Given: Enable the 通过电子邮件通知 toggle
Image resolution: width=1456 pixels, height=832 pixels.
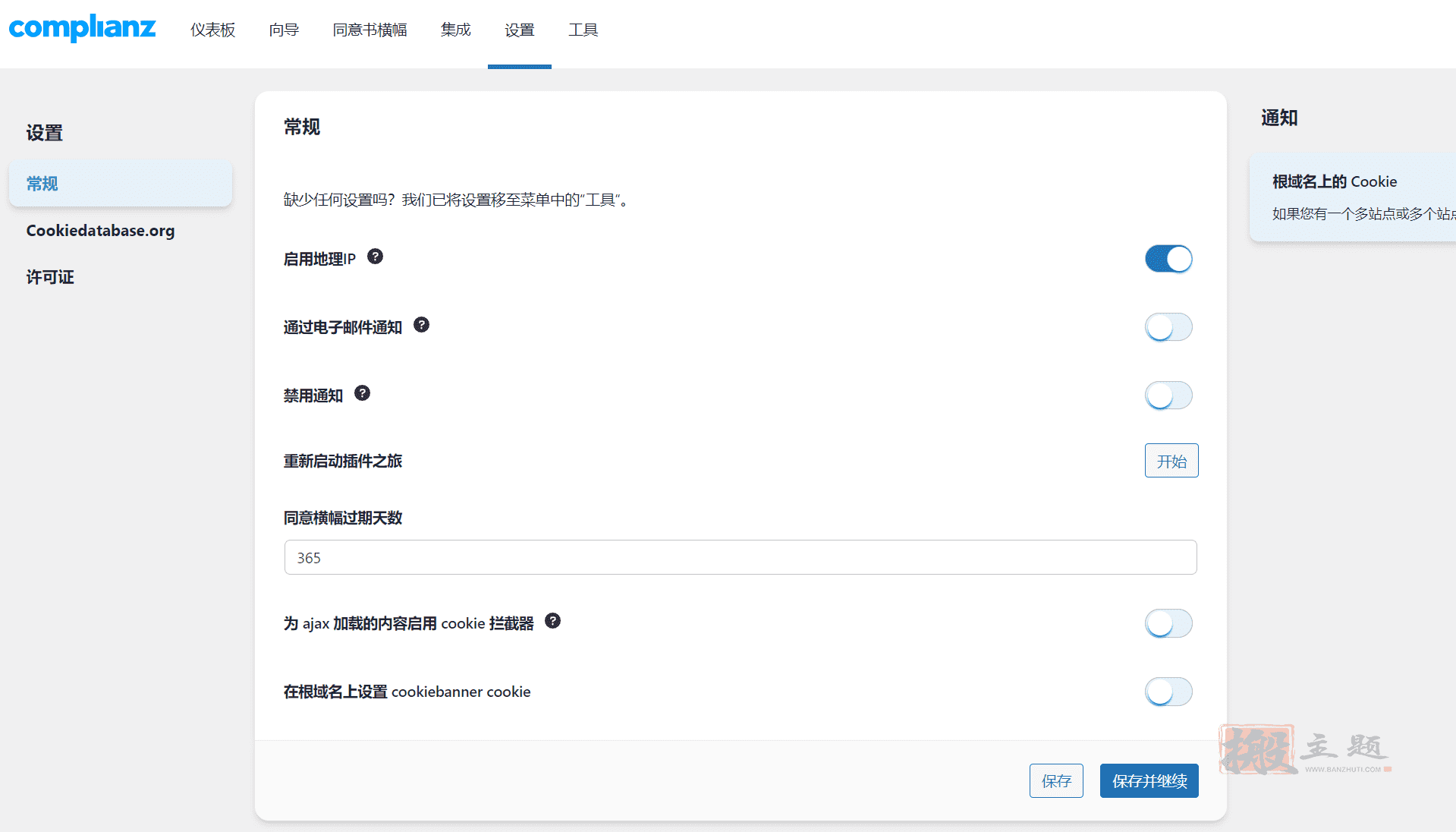Looking at the screenshot, I should pyautogui.click(x=1168, y=327).
